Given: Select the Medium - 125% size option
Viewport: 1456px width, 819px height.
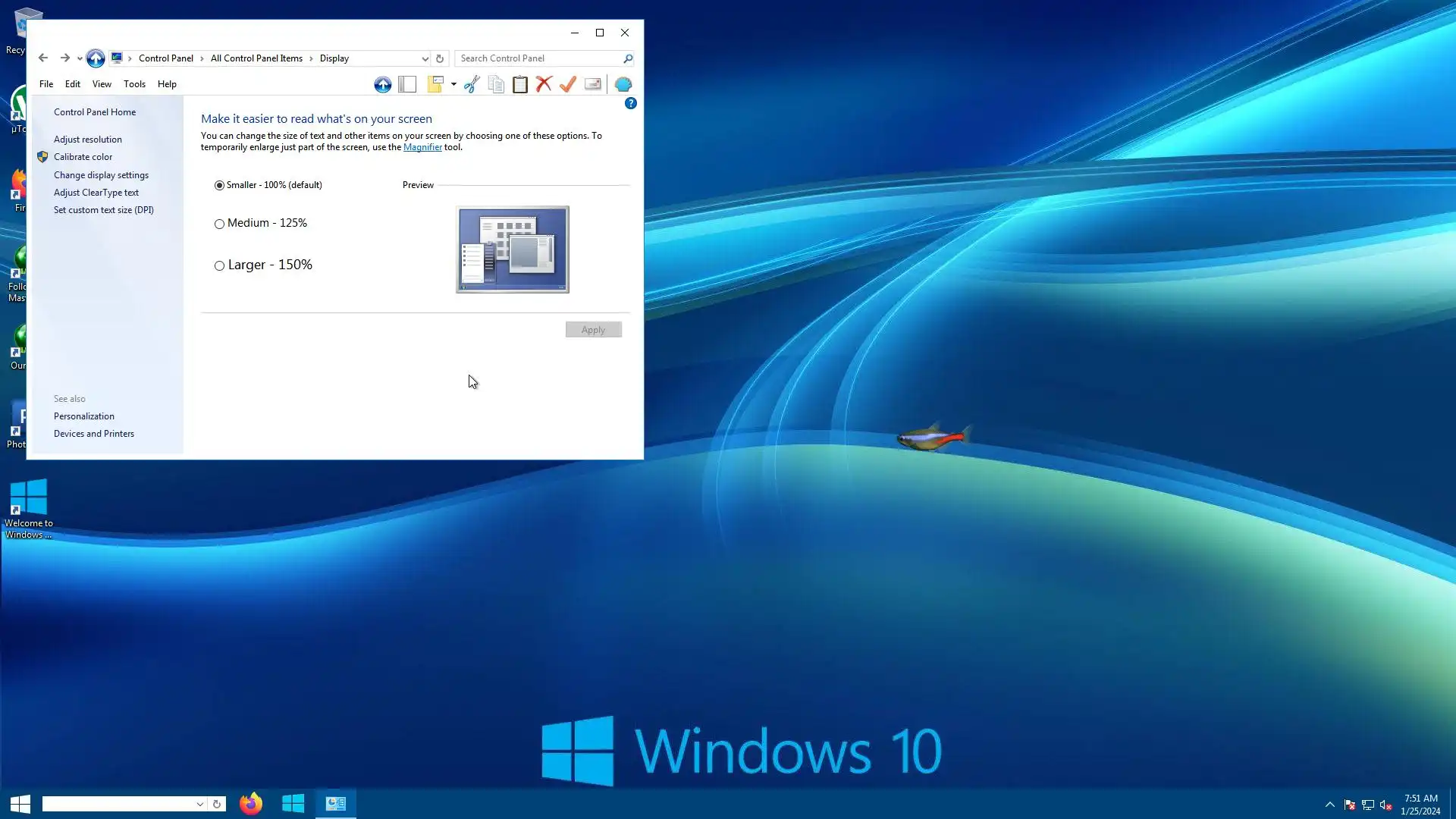Looking at the screenshot, I should click(219, 224).
